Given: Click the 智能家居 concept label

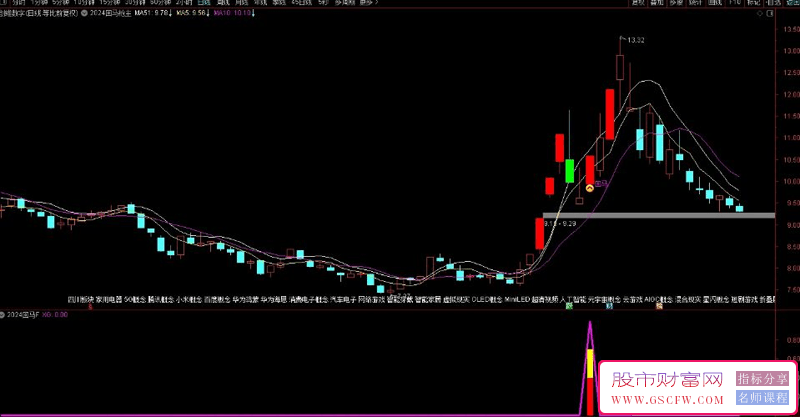Looking at the screenshot, I should click(x=428, y=300).
